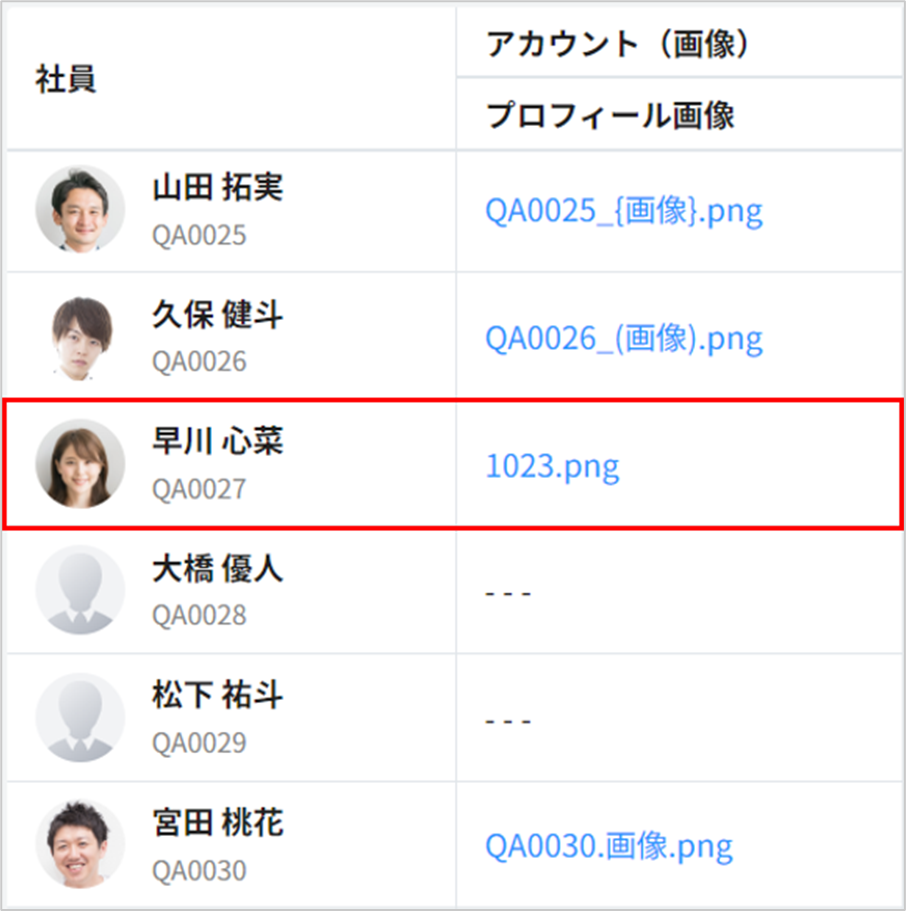The image size is (906, 911).
Task: Open the QA0026_(画像).png file link
Action: tap(623, 338)
